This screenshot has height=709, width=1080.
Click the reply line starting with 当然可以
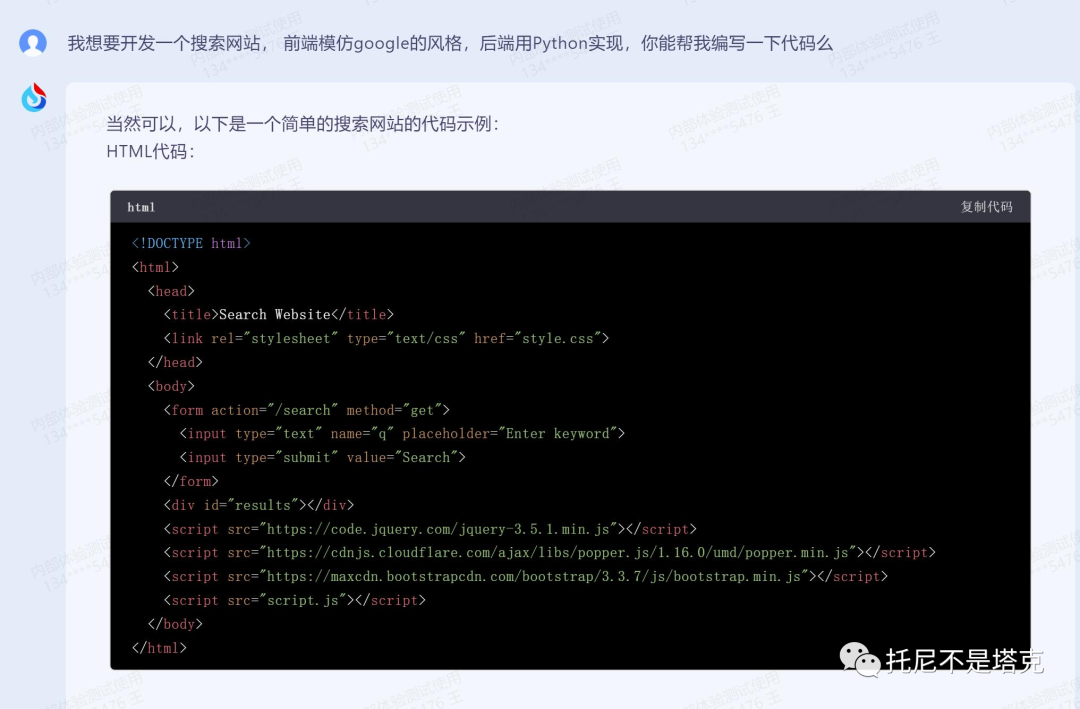click(x=302, y=124)
